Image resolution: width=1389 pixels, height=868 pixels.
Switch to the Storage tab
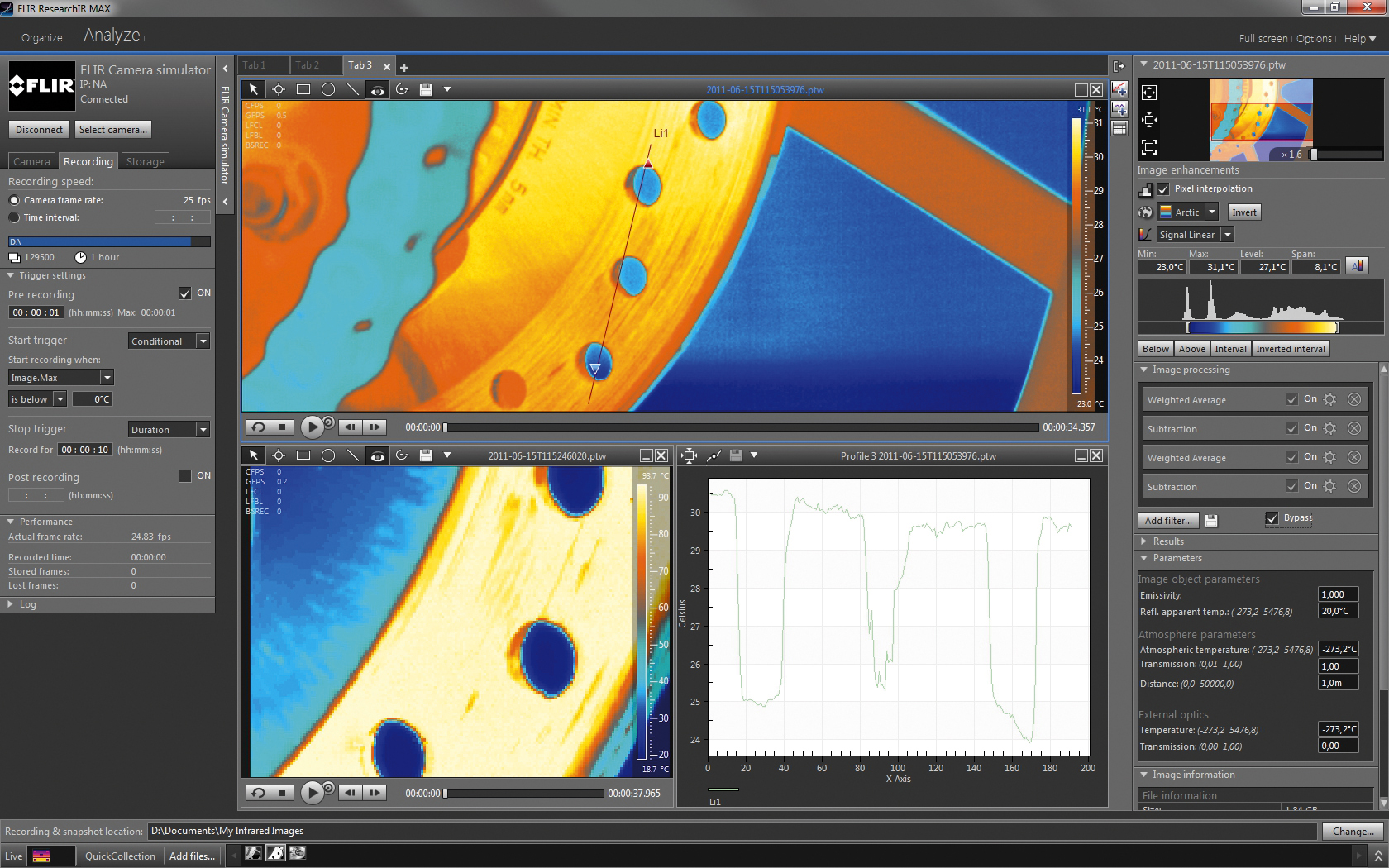pos(145,160)
